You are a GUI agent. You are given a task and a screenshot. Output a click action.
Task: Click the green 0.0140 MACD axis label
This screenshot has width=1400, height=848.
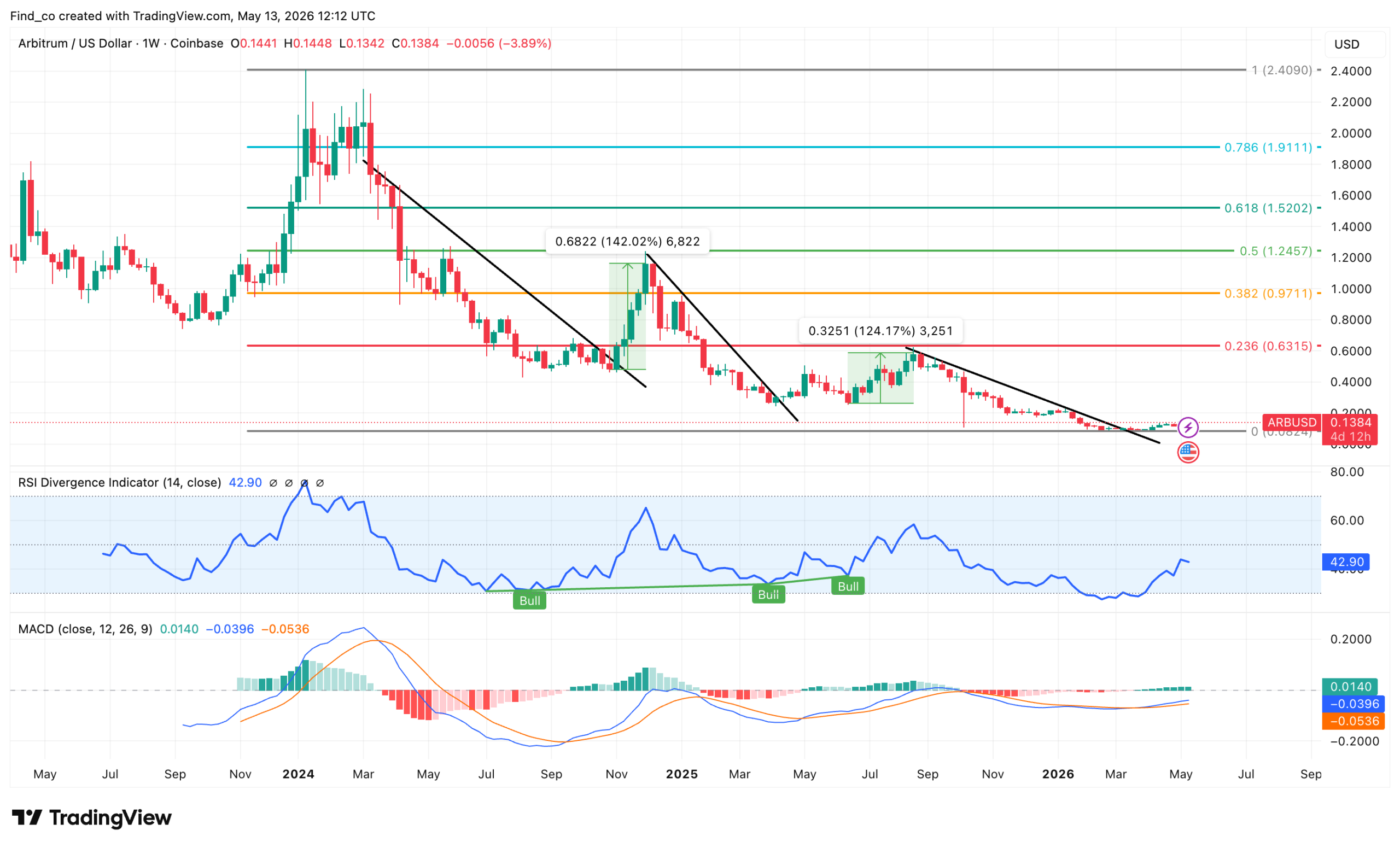pos(1351,687)
